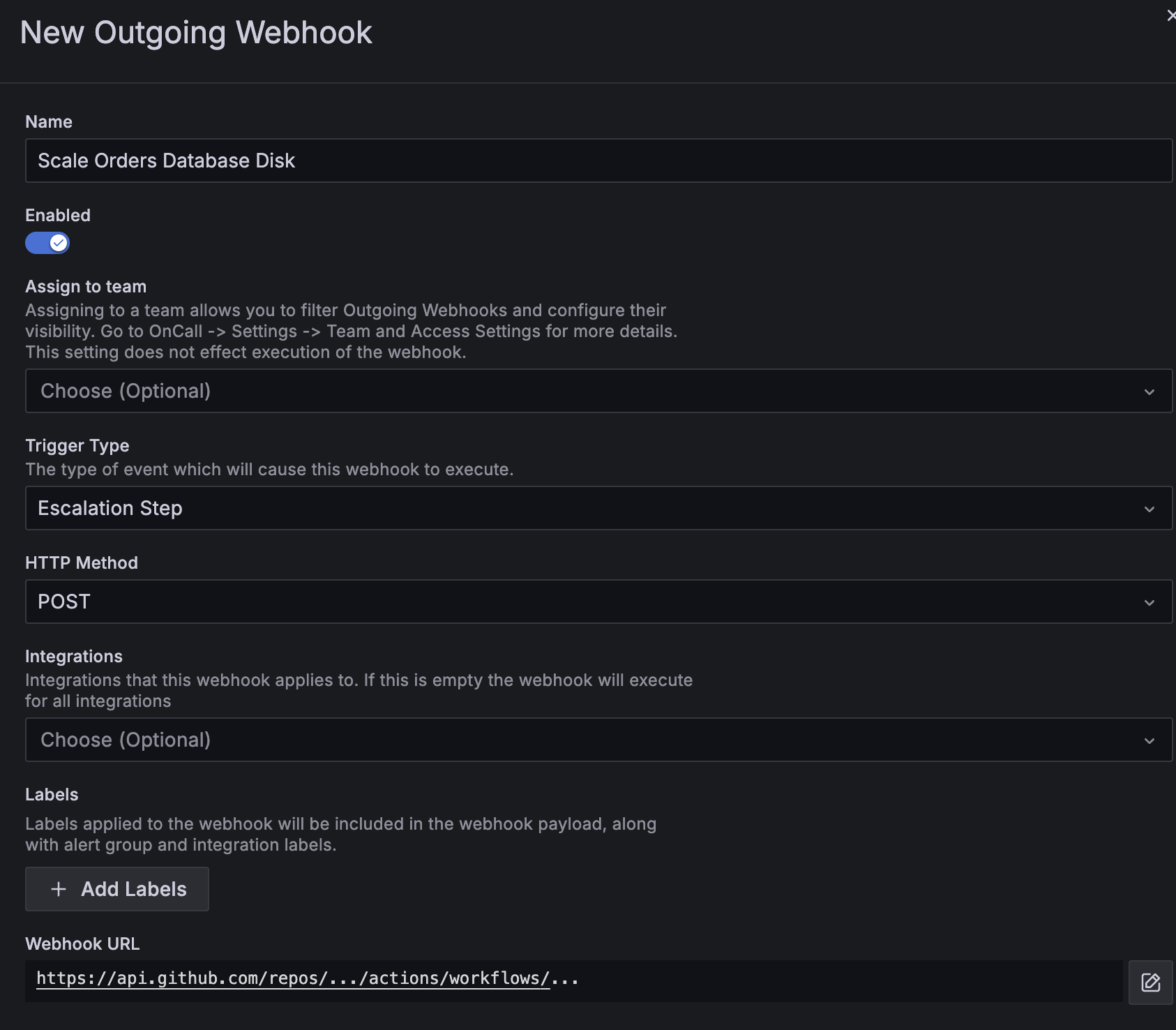
Task: Close the New Outgoing Webhook dialog
Action: [1170, 14]
